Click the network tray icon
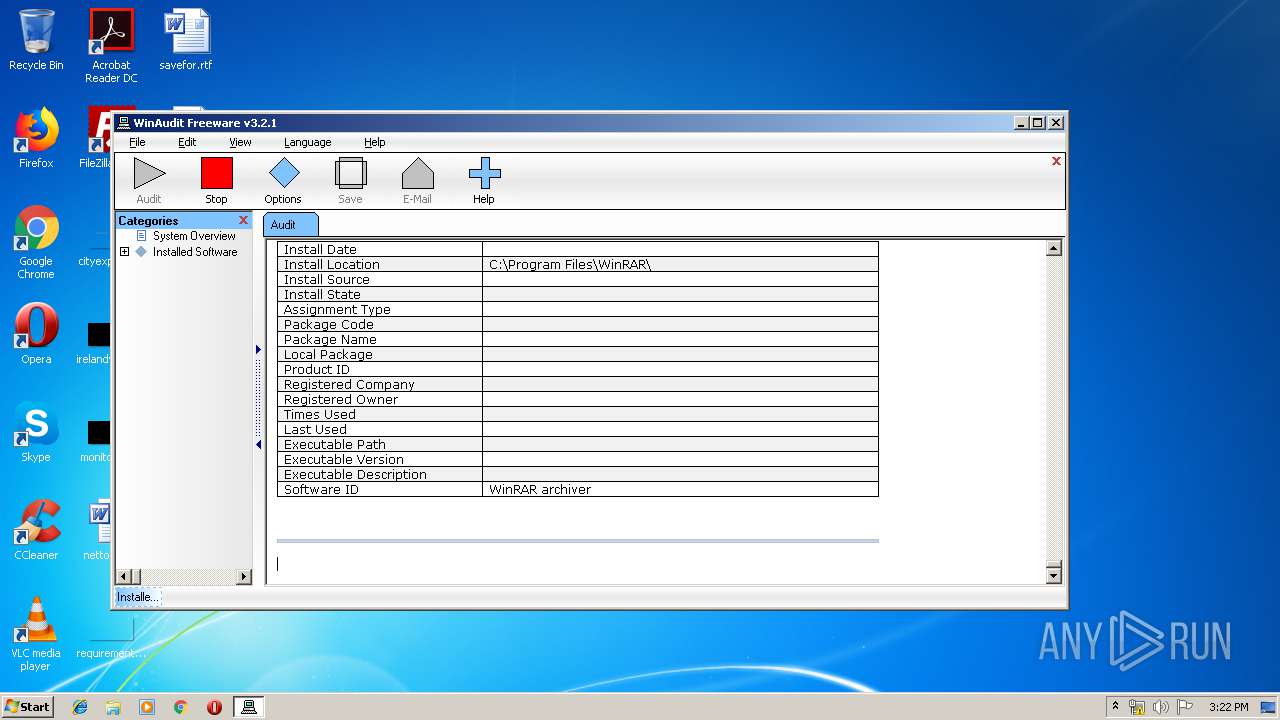1280x720 pixels. click(1137, 707)
